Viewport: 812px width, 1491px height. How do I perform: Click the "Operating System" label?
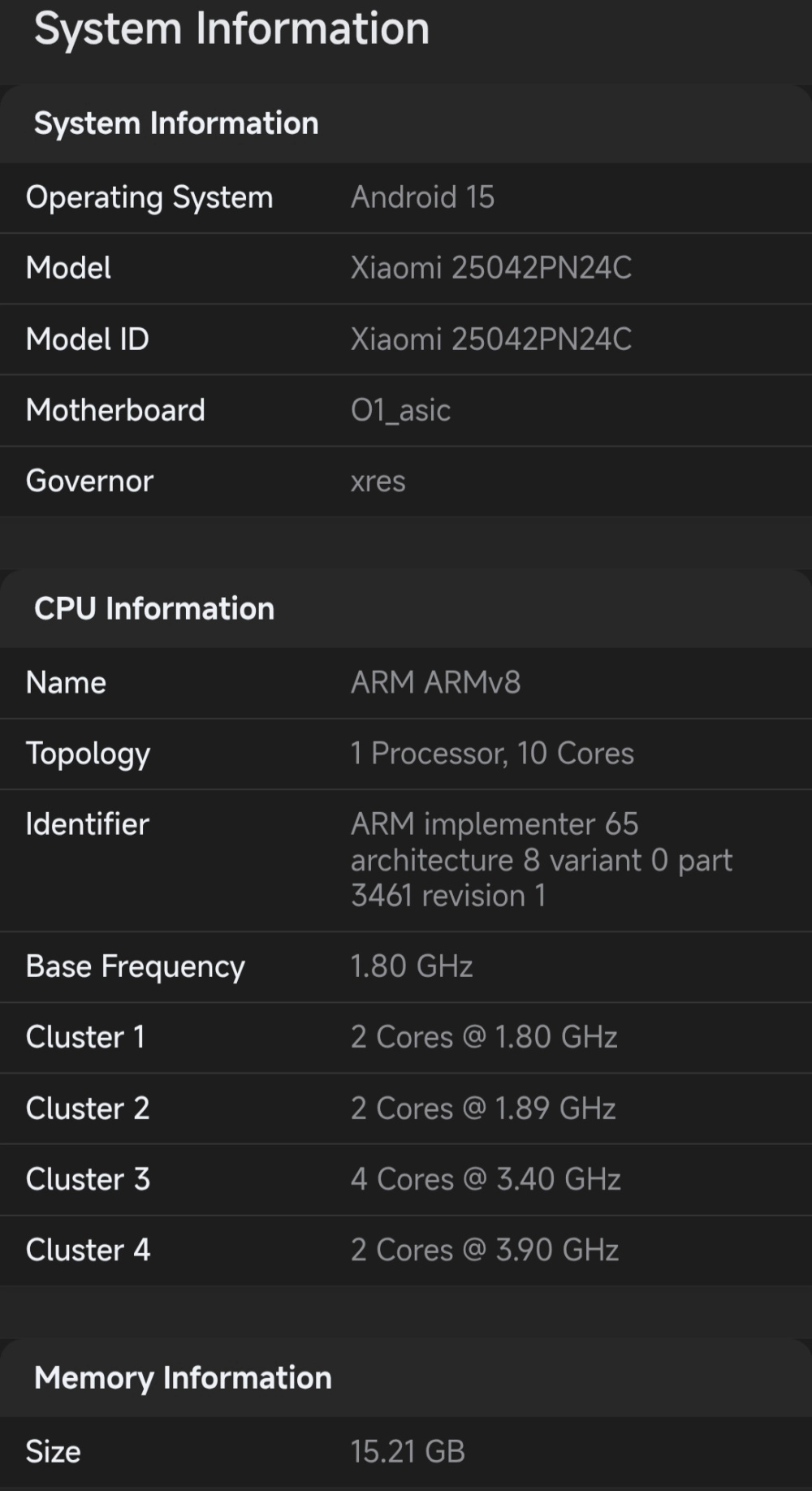click(149, 198)
